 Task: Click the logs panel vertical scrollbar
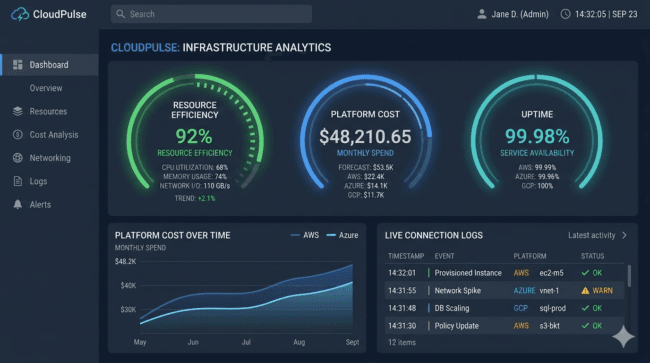point(629,276)
